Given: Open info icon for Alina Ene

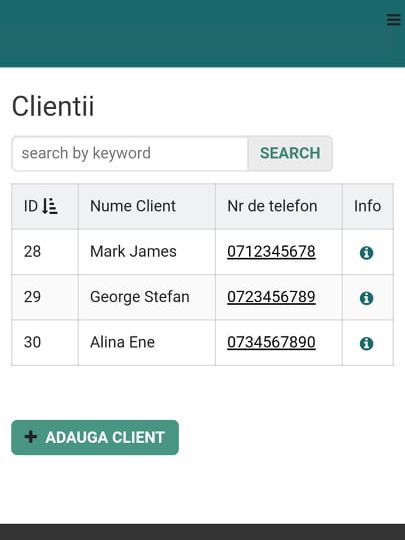Looking at the screenshot, I should (x=366, y=343).
